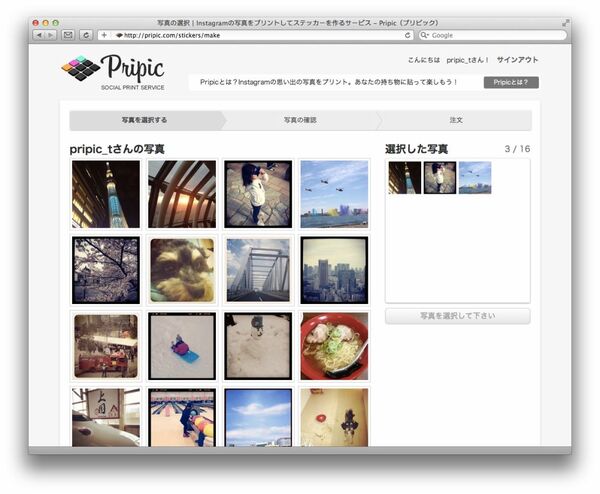Select the blue sky with clouds photo
This screenshot has height=494, width=600.
coord(258,417)
